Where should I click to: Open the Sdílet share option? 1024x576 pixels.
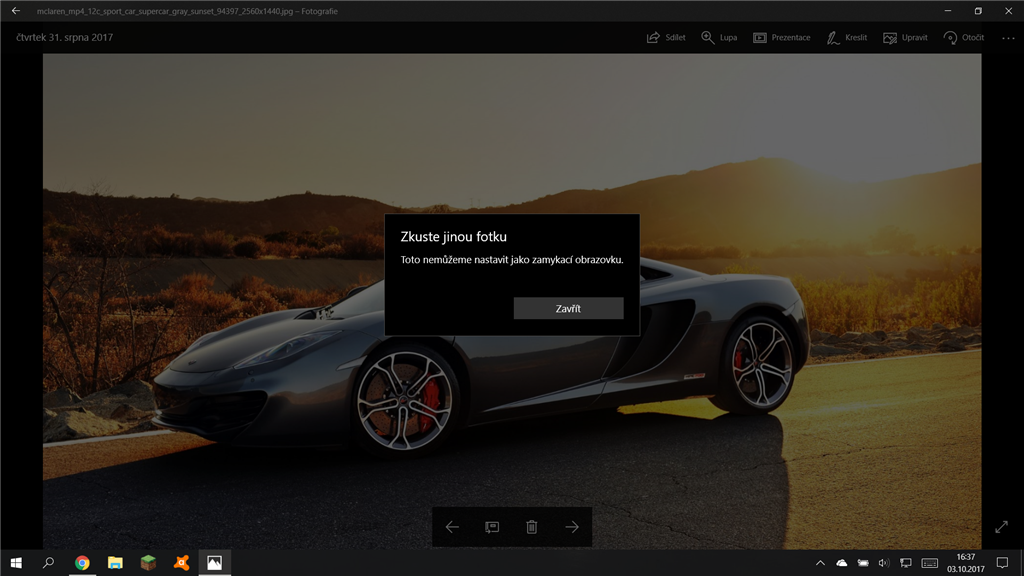667,38
